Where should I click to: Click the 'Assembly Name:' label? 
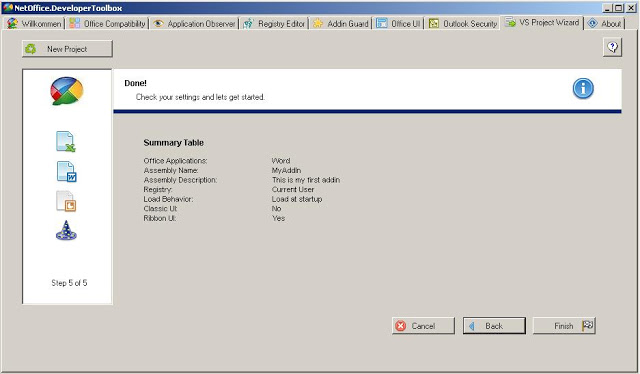171,170
